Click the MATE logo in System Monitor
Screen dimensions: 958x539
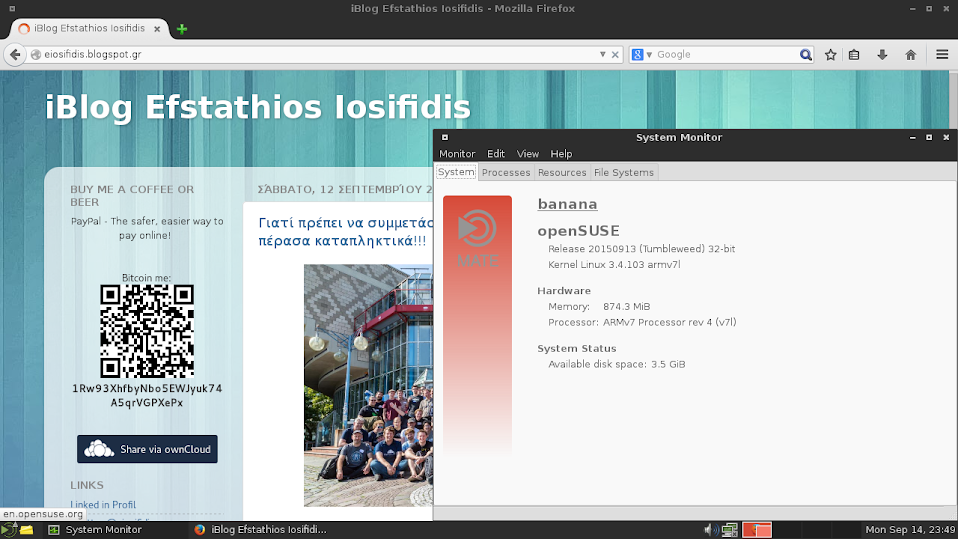(x=477, y=238)
